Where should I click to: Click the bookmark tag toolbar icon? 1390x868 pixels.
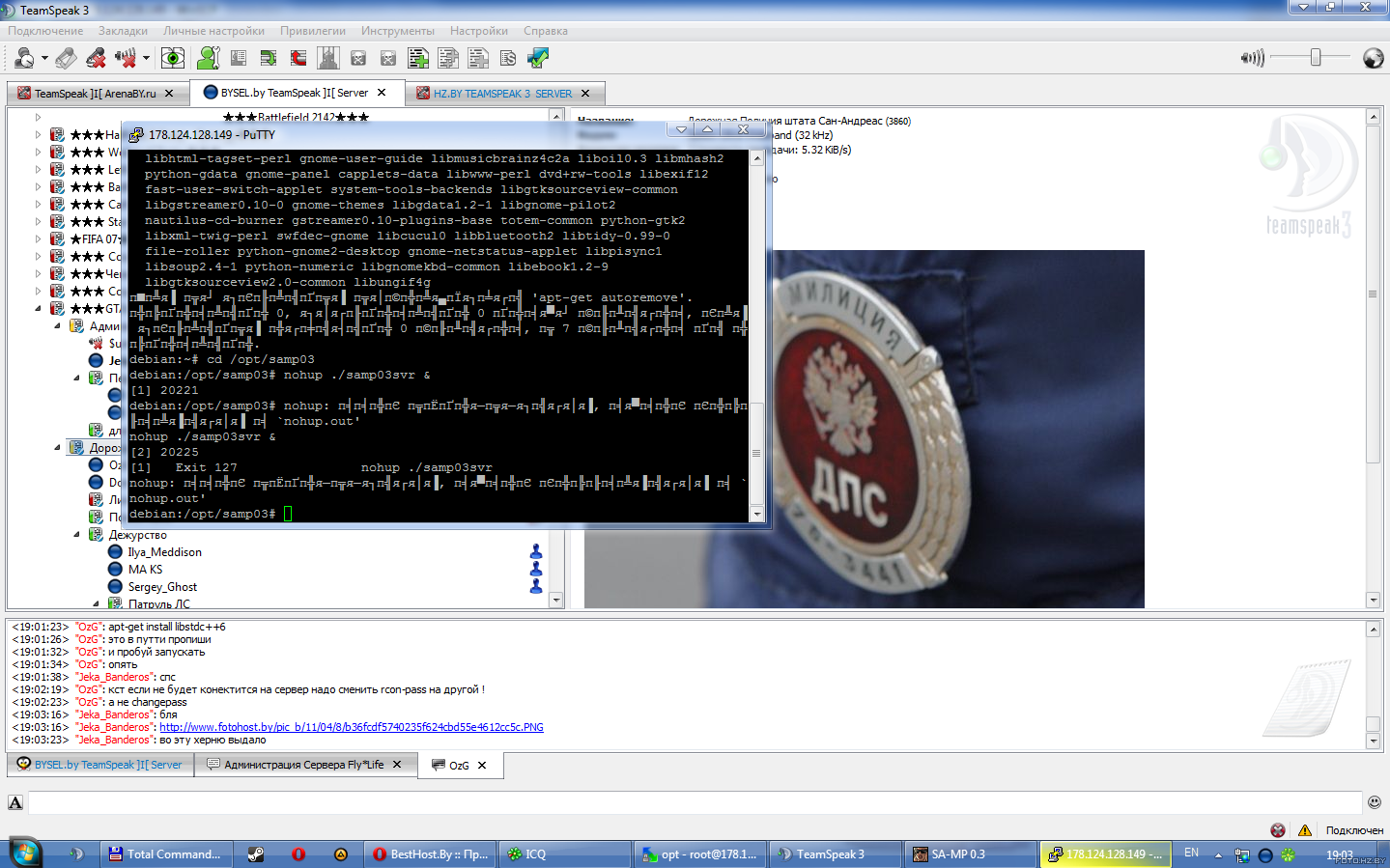(66, 58)
